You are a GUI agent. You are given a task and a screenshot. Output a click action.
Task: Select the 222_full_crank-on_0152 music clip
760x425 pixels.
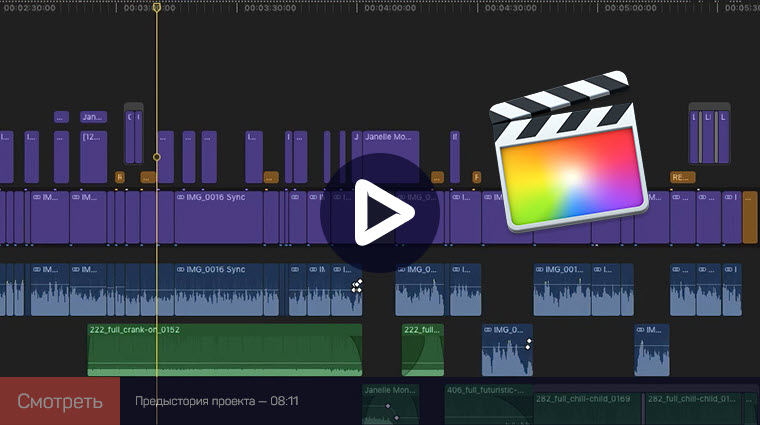(224, 350)
